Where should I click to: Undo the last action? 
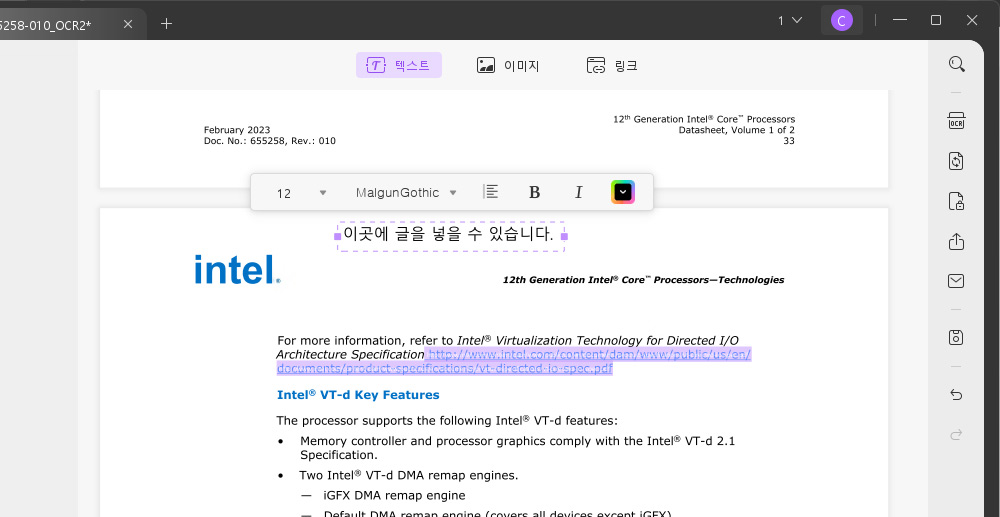pos(956,395)
